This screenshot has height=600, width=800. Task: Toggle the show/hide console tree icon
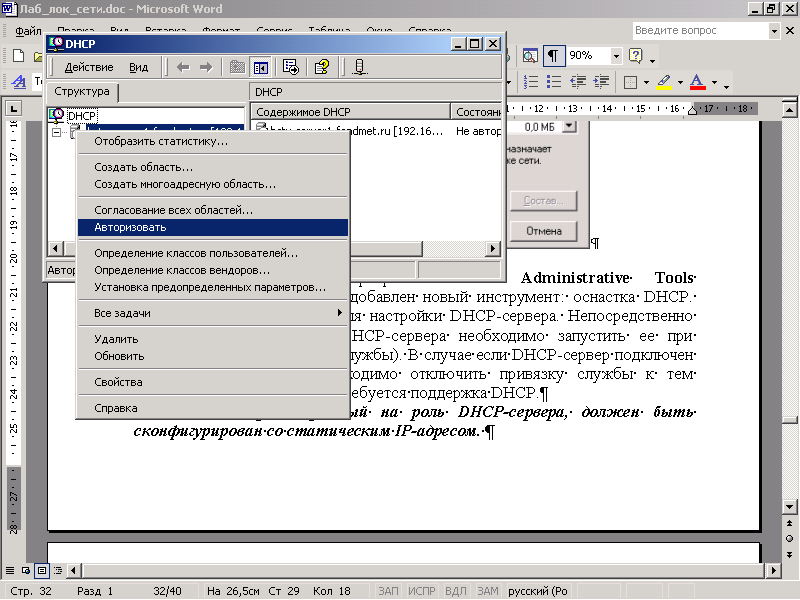pos(261,67)
